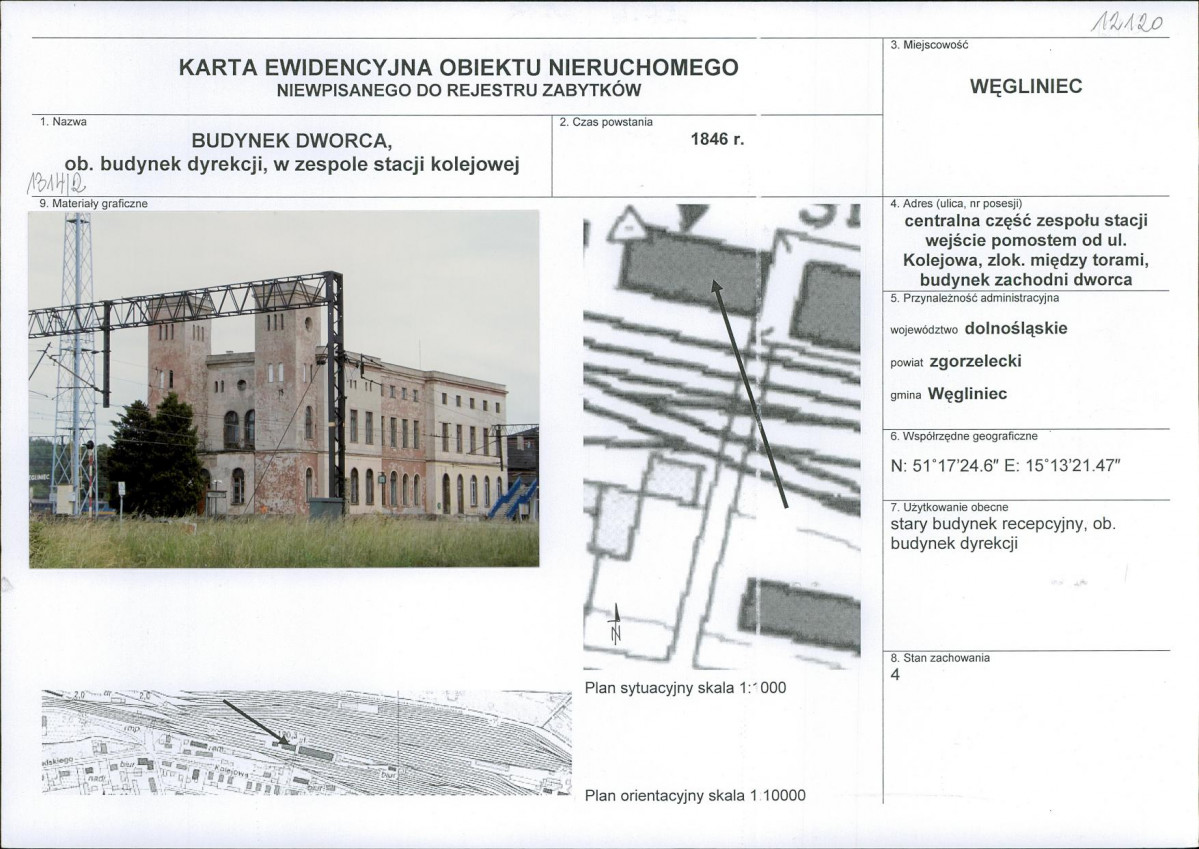This screenshot has height=849, width=1199.
Task: Click the date '1846 r.'
Action: tap(717, 139)
